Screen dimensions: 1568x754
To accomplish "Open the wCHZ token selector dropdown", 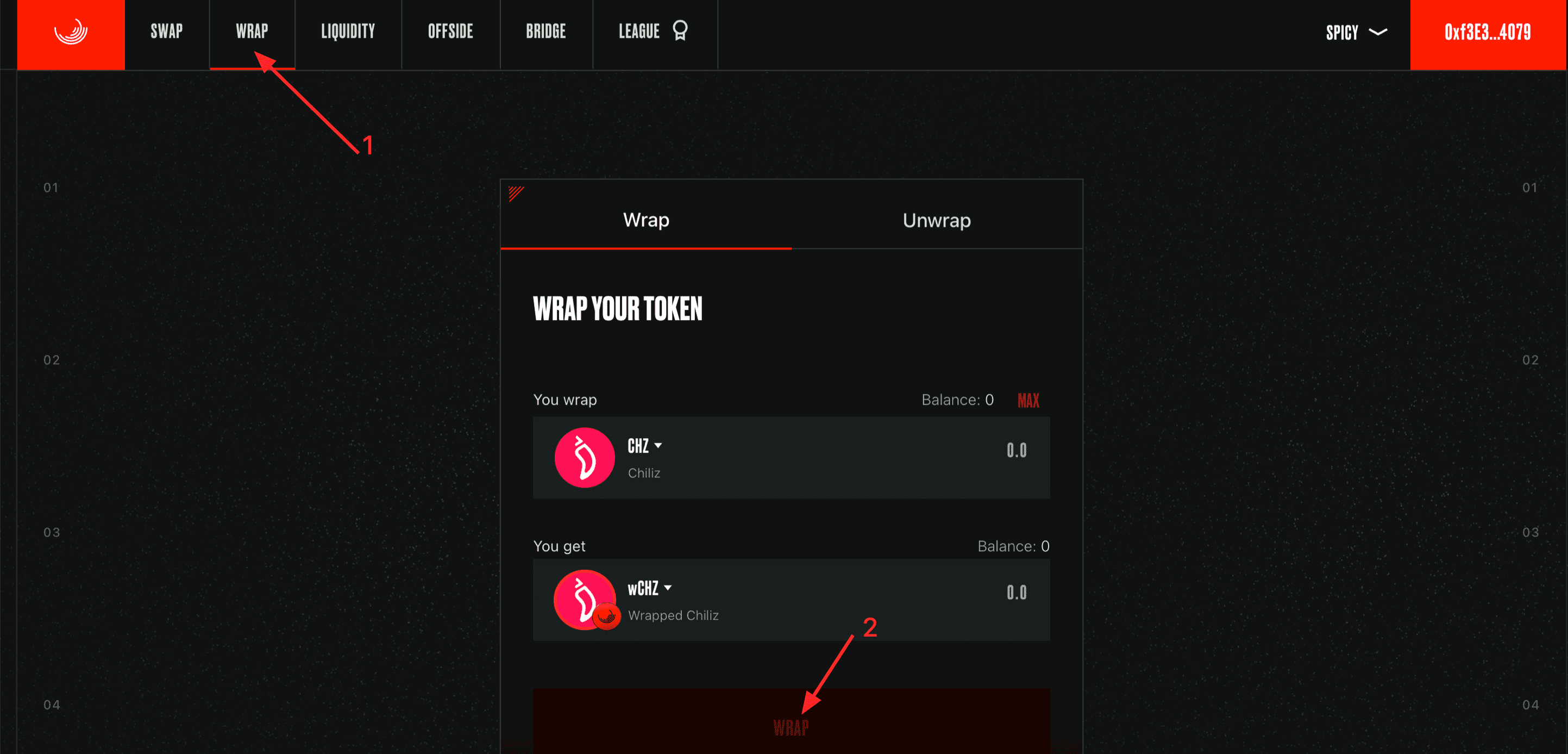I will pyautogui.click(x=649, y=588).
